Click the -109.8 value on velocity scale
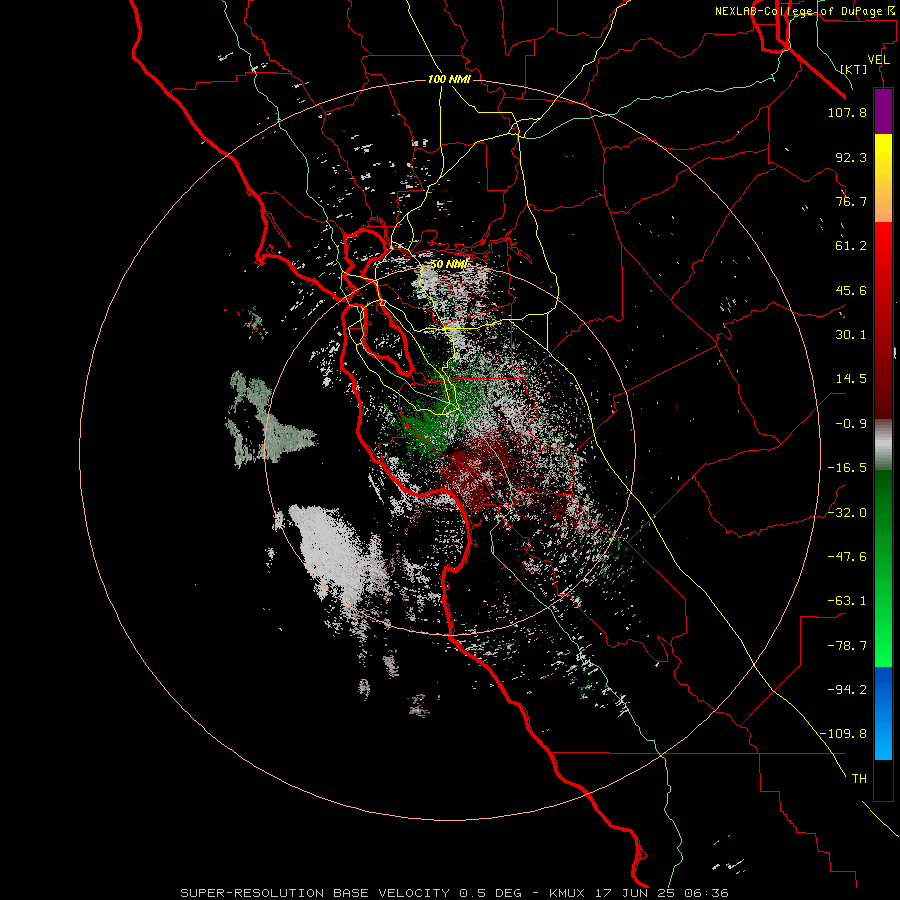 [844, 734]
